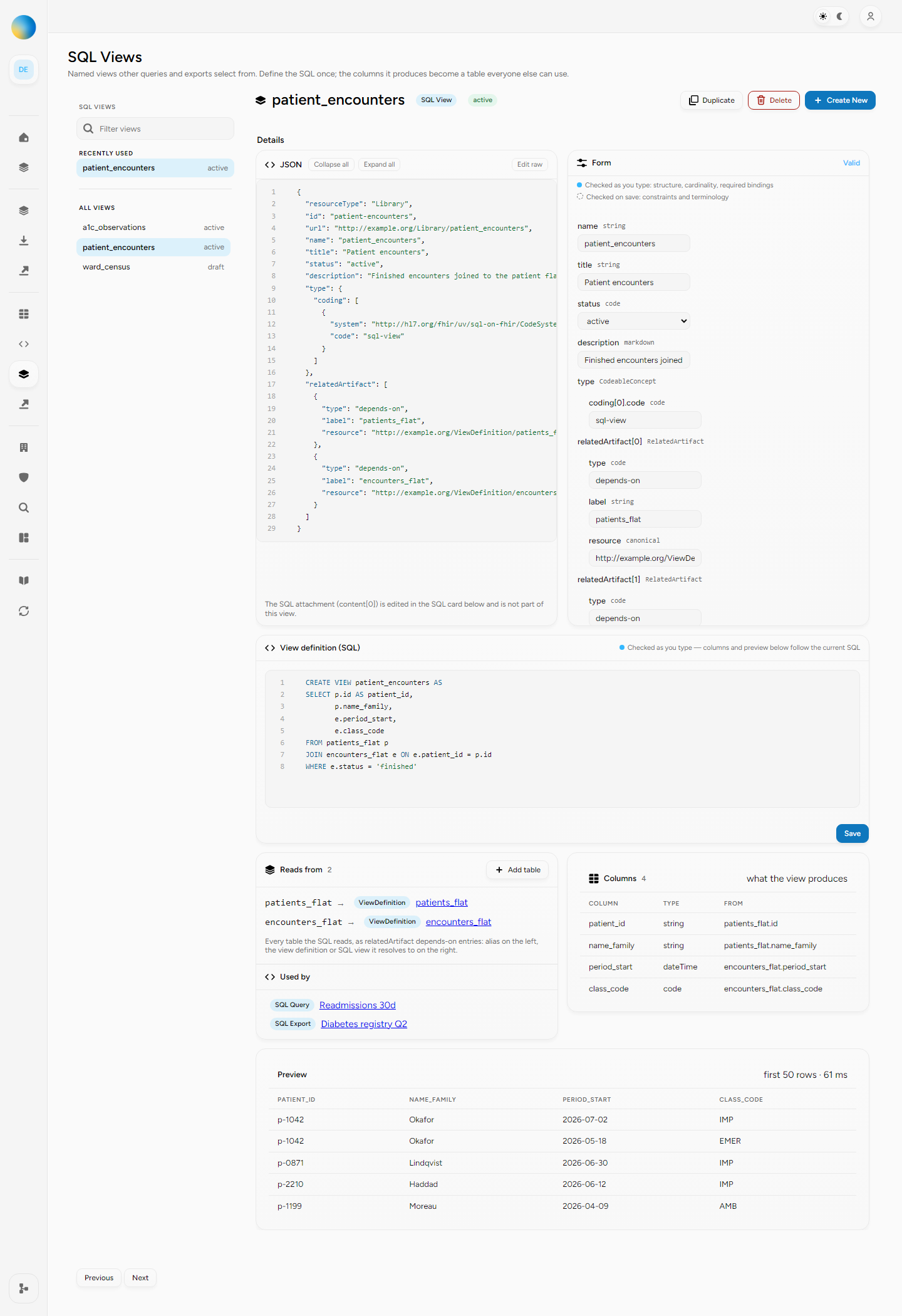The image size is (902, 1316).
Task: Click the Filter views search field
Action: click(x=155, y=128)
